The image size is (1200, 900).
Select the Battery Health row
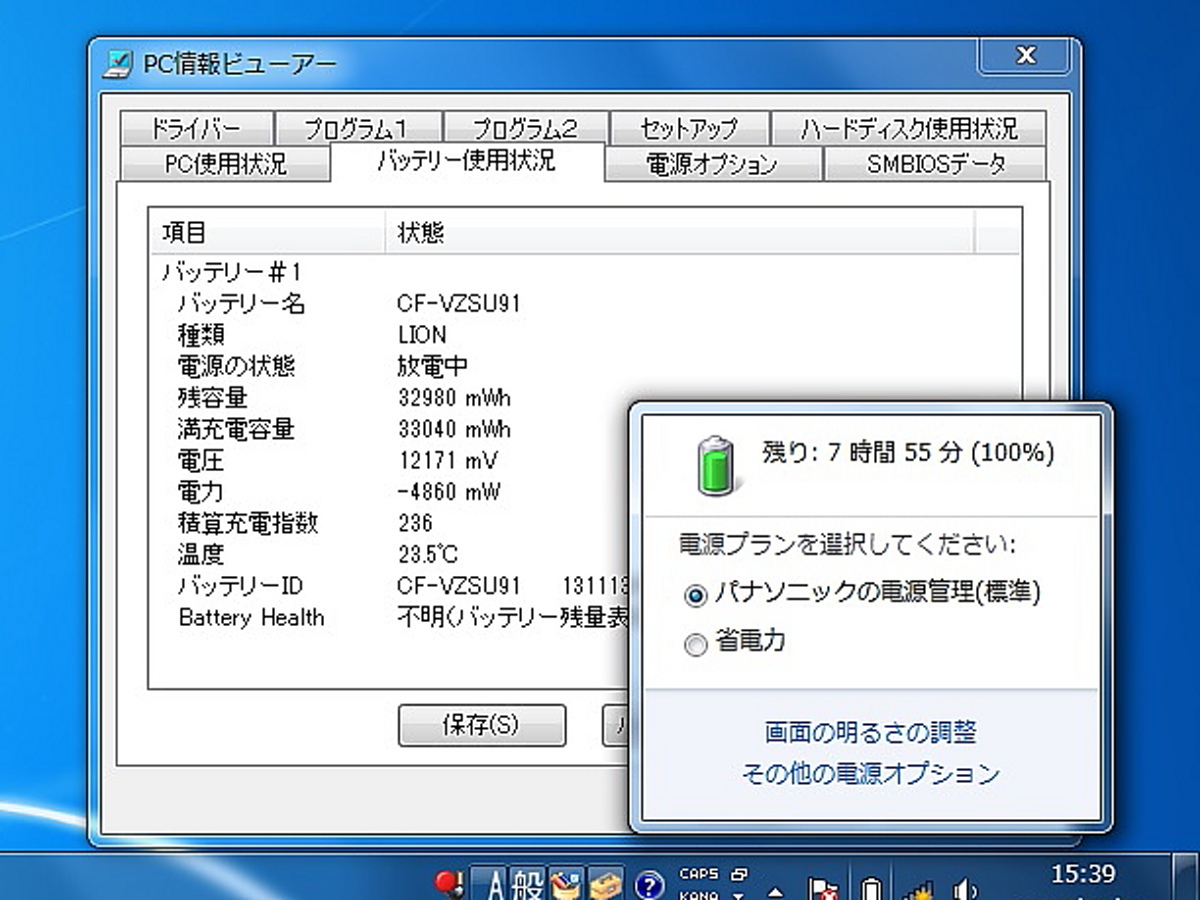(x=251, y=617)
